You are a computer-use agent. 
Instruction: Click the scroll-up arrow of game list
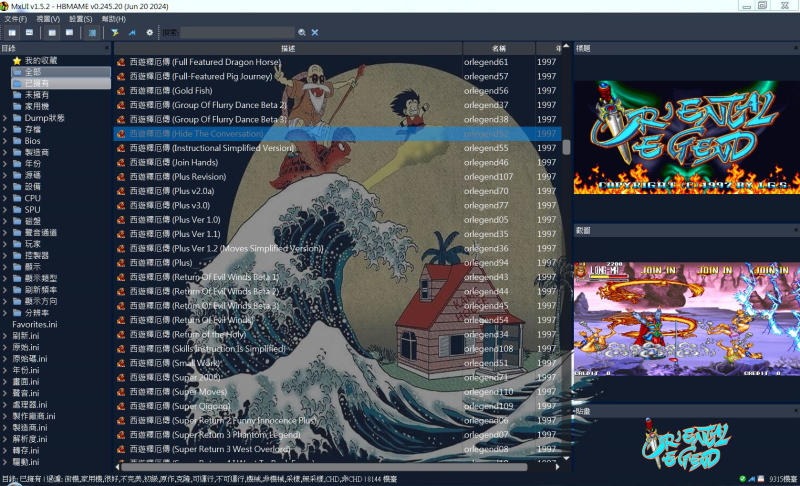pos(566,46)
